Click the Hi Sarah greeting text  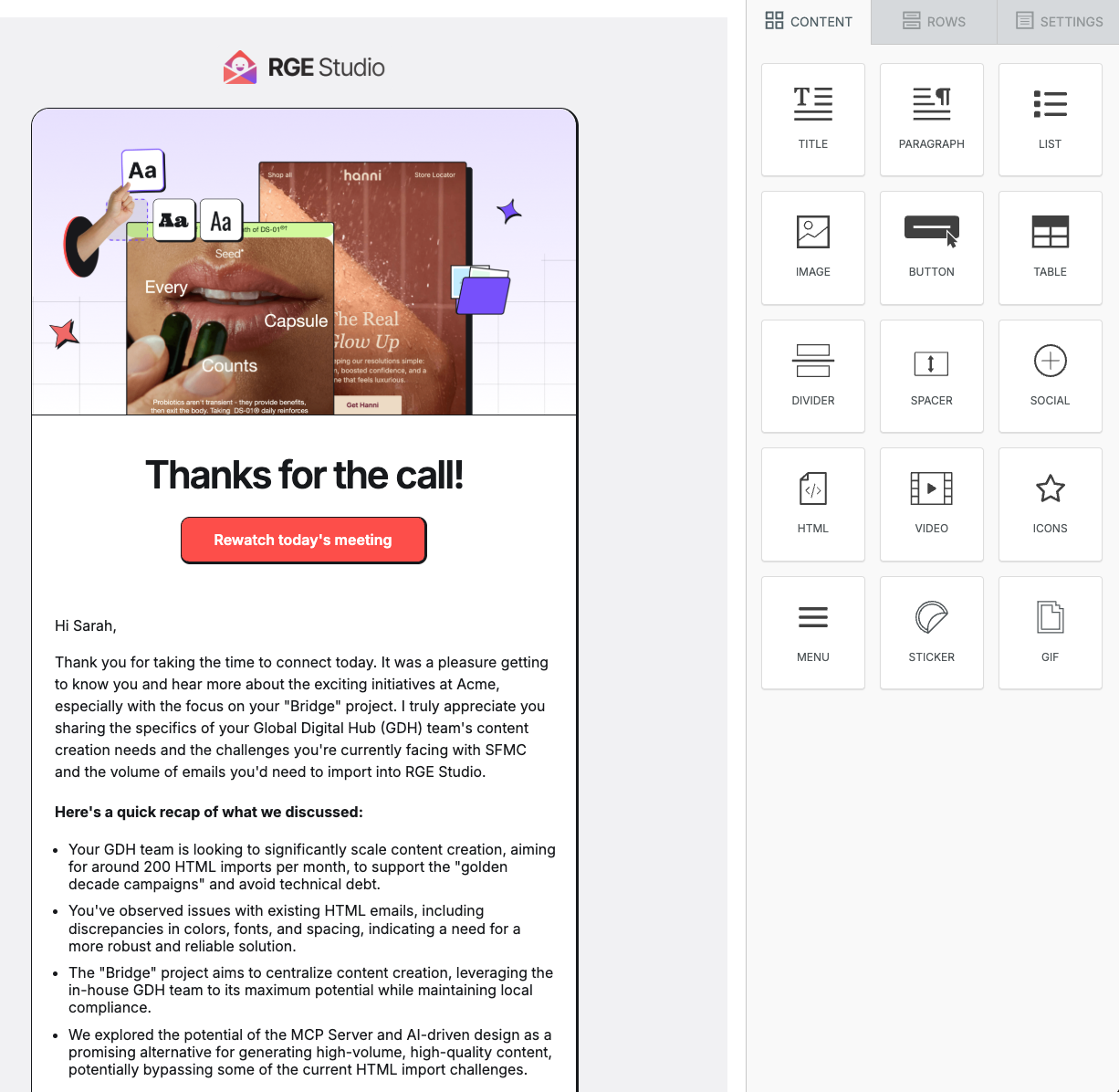(86, 625)
